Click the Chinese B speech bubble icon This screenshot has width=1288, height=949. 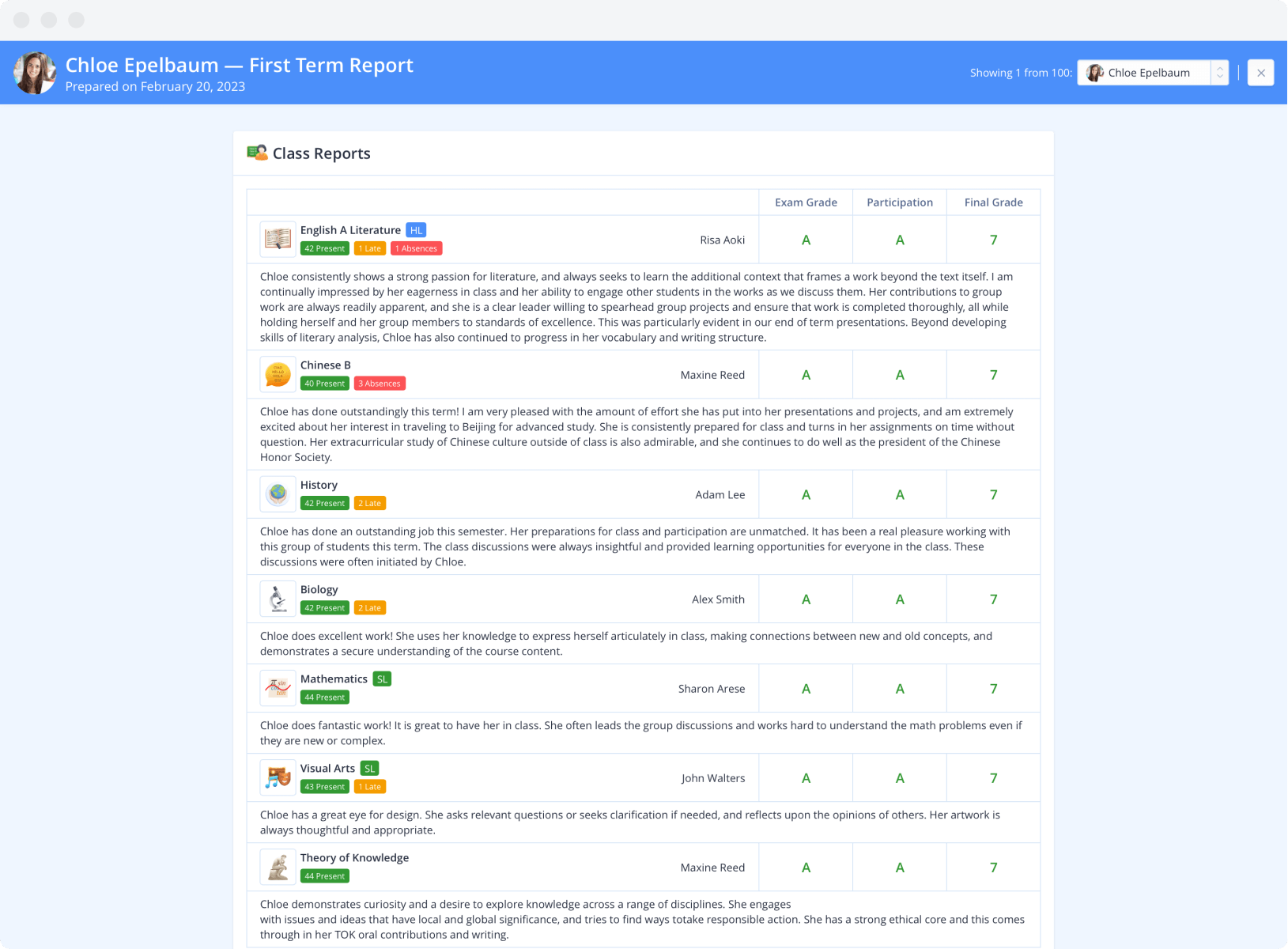278,374
